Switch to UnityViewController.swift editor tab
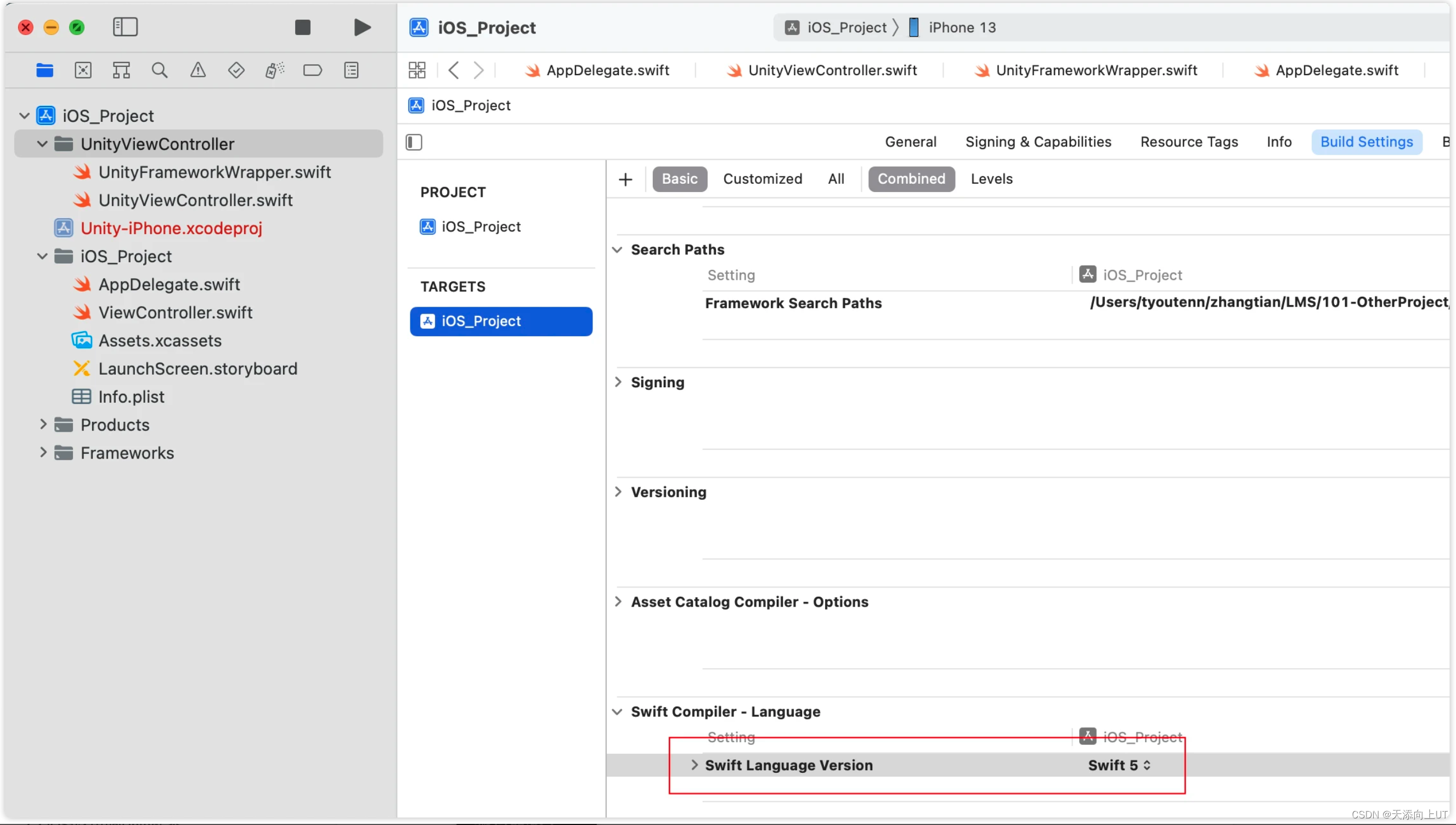Image resolution: width=1456 pixels, height=825 pixels. [822, 70]
